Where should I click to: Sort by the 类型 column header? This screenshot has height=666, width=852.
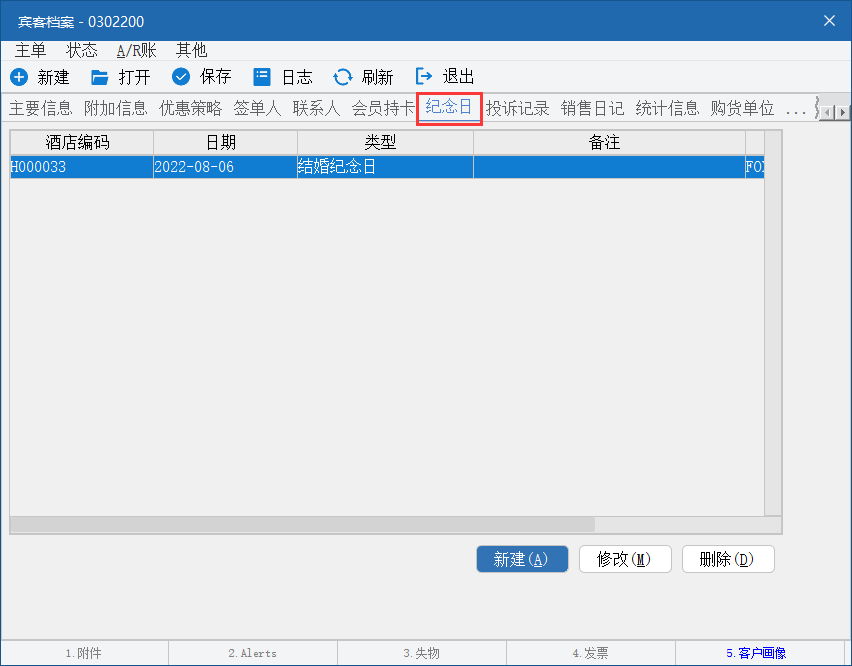tap(385, 142)
